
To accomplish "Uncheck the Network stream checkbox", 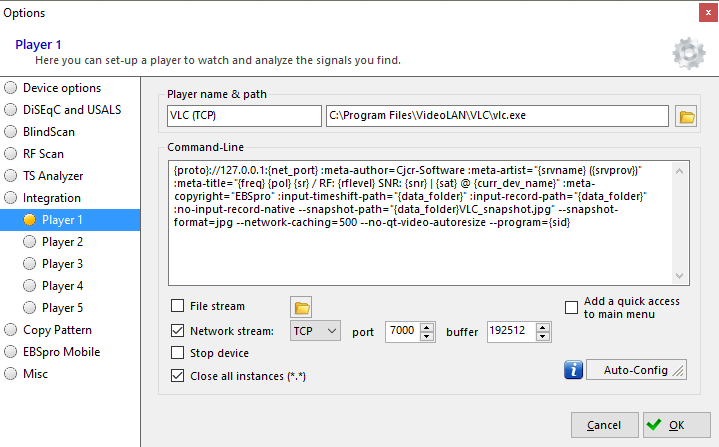I will coord(178,330).
